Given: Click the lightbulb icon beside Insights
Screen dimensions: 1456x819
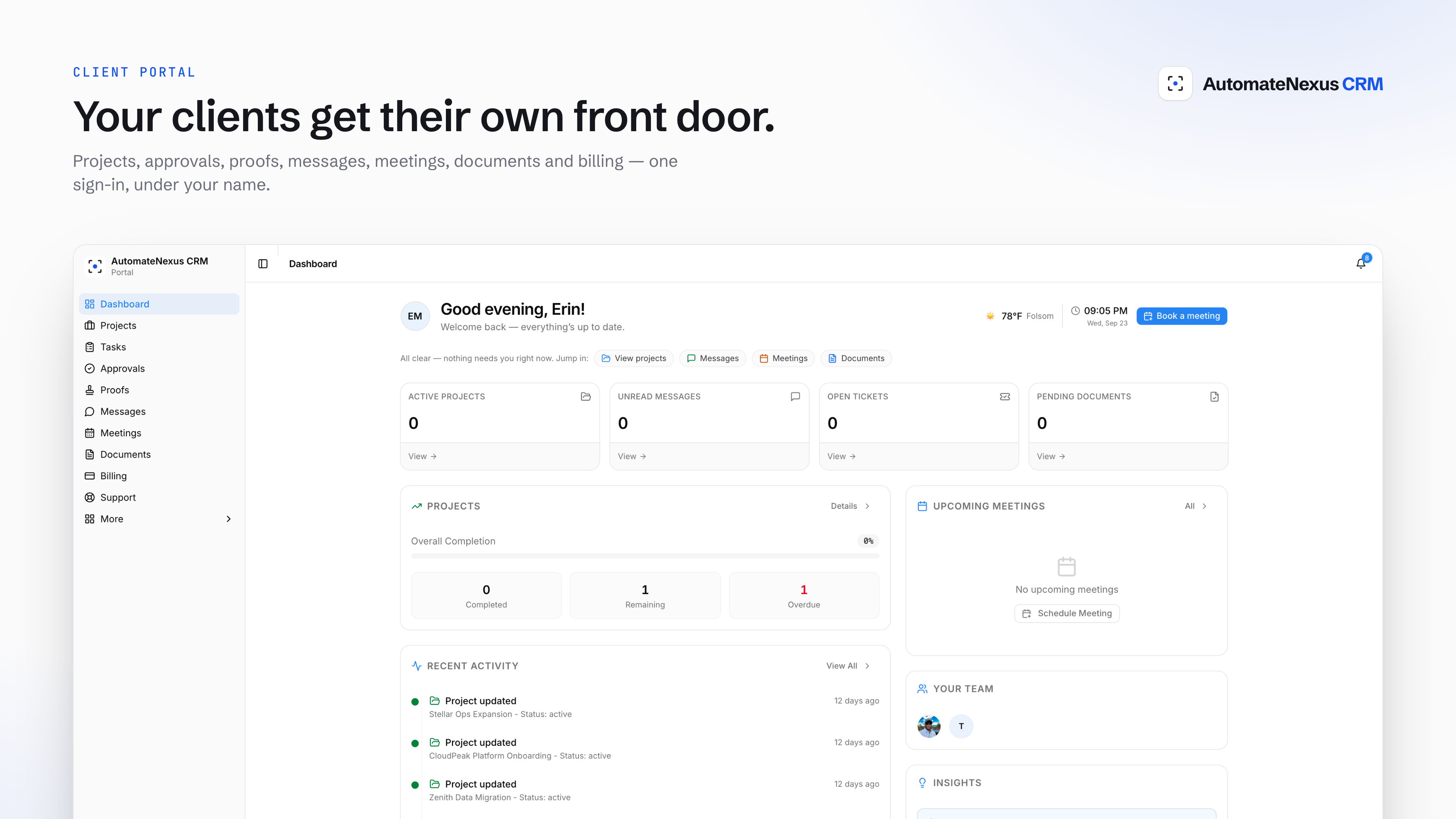Looking at the screenshot, I should 923,783.
